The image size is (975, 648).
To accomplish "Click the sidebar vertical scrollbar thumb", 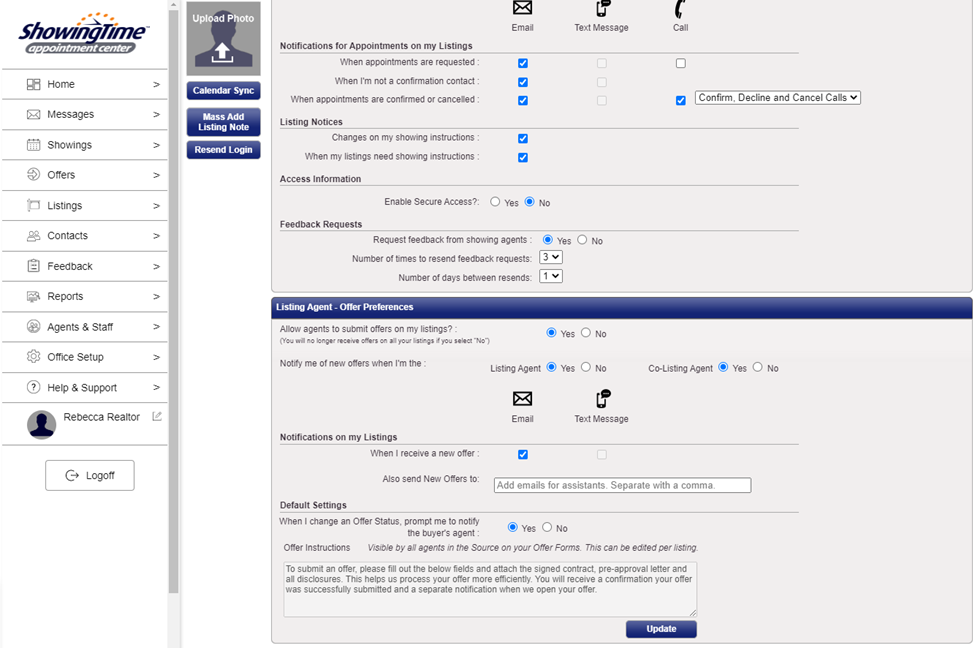I will click(173, 302).
